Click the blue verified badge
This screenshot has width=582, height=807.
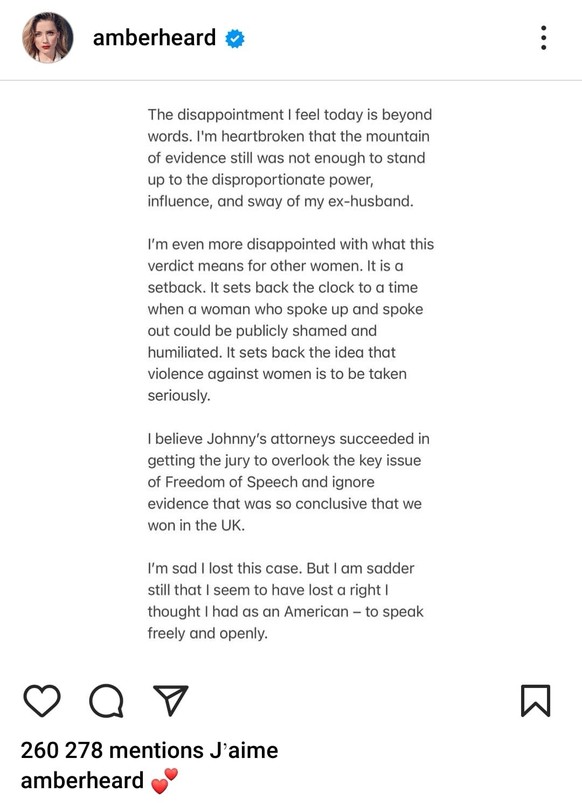235,39
